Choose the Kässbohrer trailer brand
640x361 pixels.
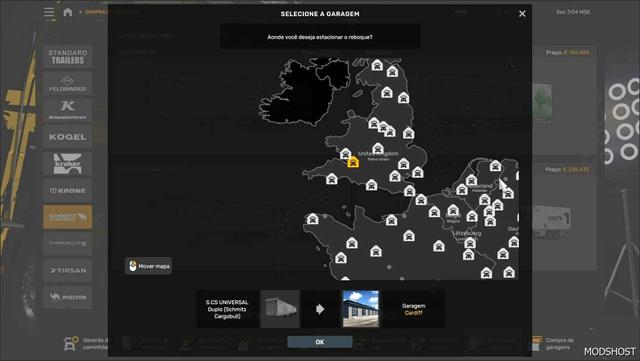pyautogui.click(x=68, y=110)
